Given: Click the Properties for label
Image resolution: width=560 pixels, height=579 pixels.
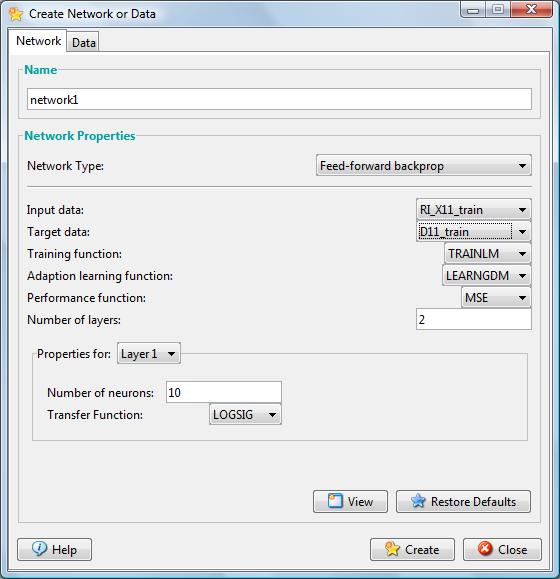Looking at the screenshot, I should click(74, 354).
